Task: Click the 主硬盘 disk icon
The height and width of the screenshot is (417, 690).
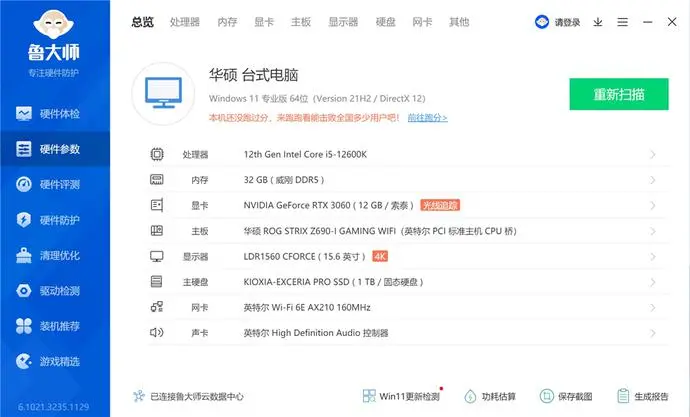Action: pos(156,282)
